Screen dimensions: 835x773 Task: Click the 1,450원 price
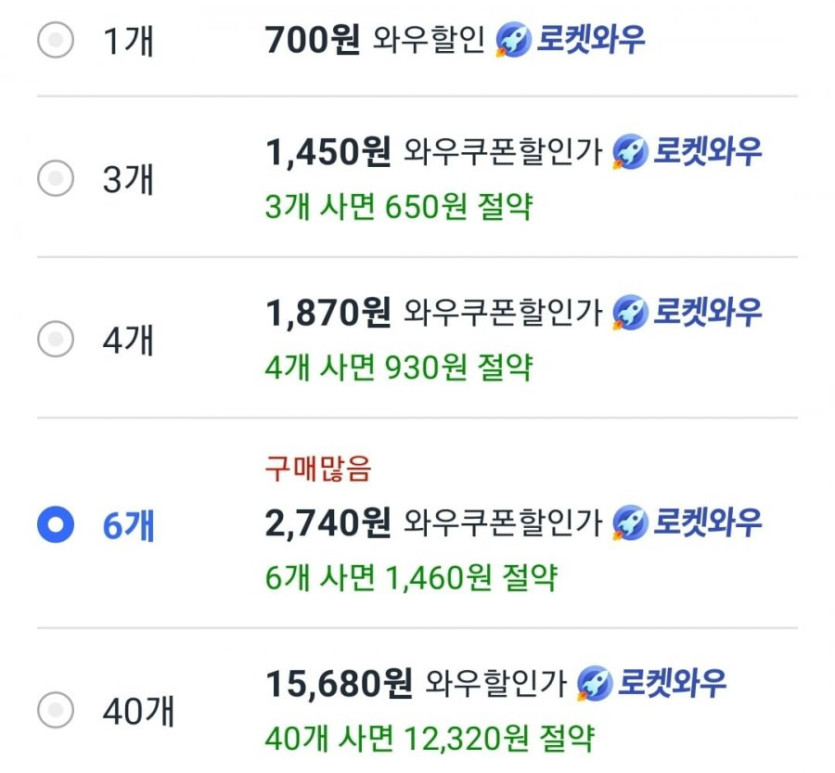(327, 151)
